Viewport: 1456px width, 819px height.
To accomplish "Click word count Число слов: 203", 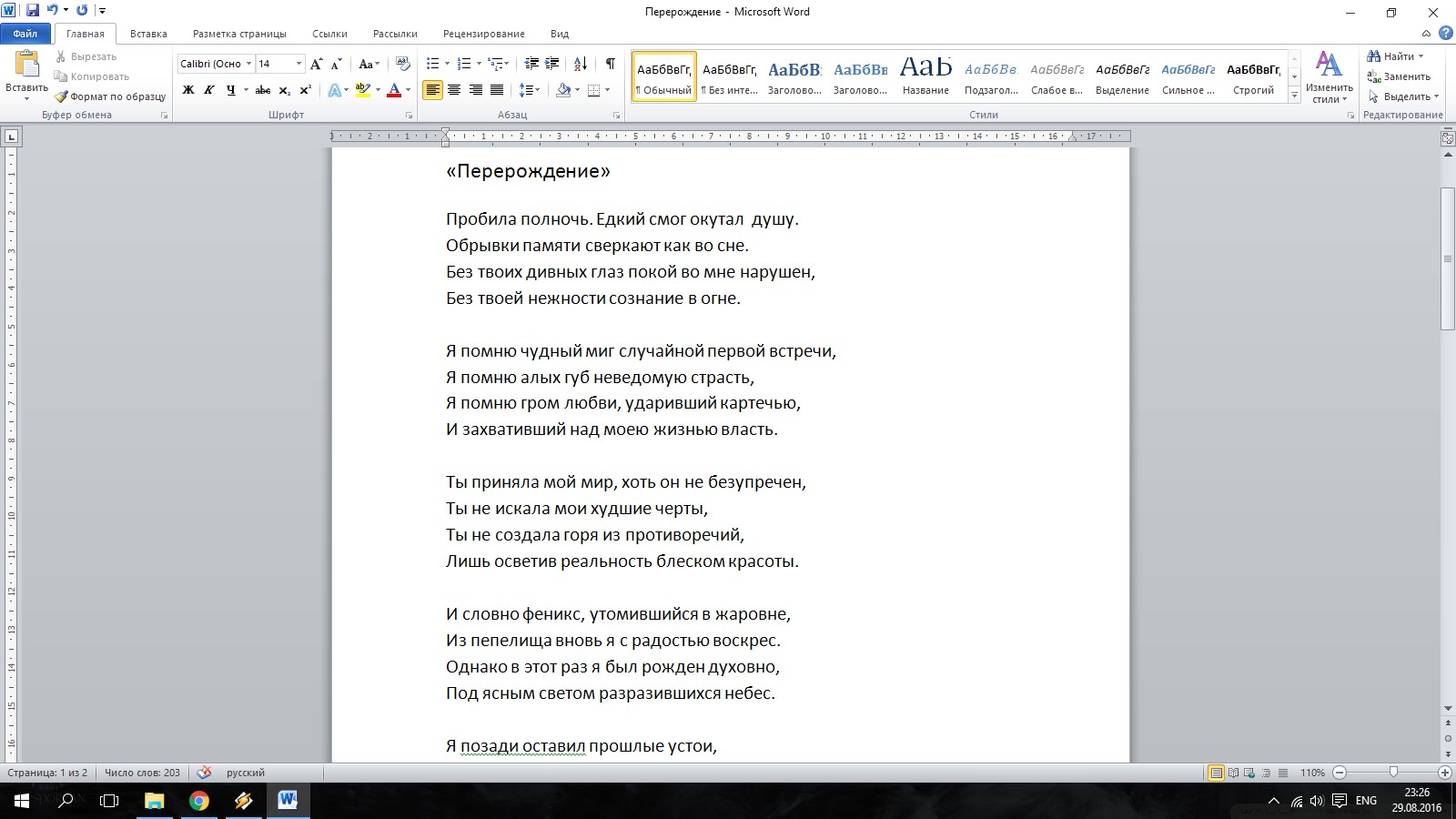I will pos(142,773).
